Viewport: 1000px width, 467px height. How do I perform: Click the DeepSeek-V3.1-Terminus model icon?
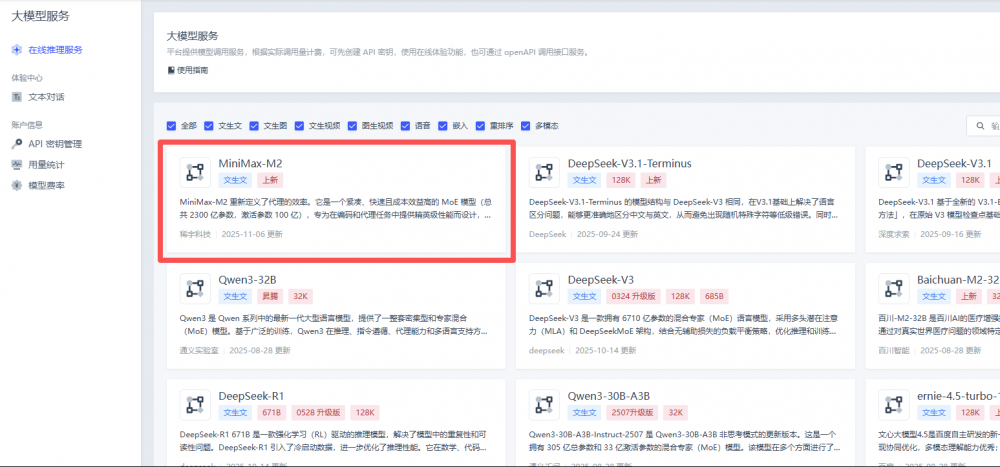click(x=545, y=172)
